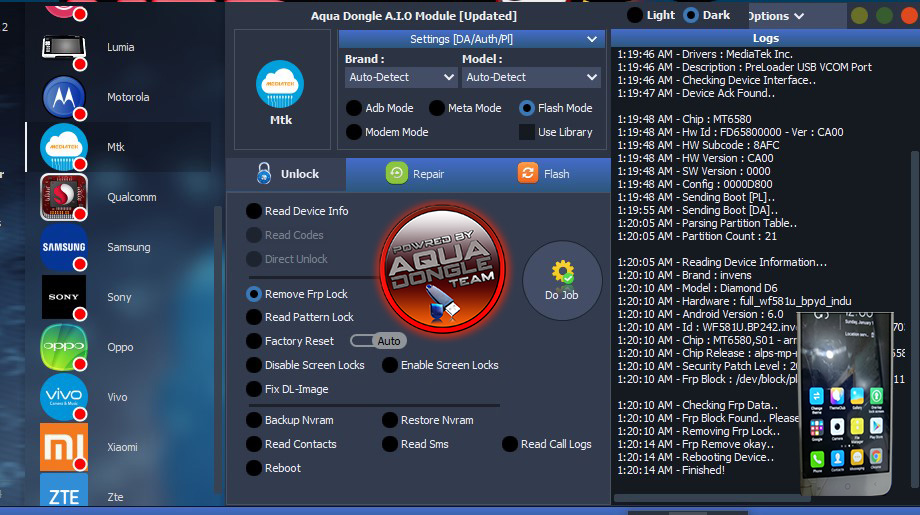Open the Model Auto-Detect dropdown

(531, 77)
